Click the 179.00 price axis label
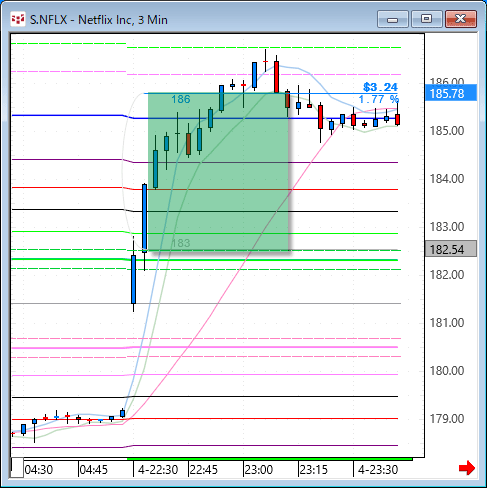The height and width of the screenshot is (488, 487). tap(447, 419)
